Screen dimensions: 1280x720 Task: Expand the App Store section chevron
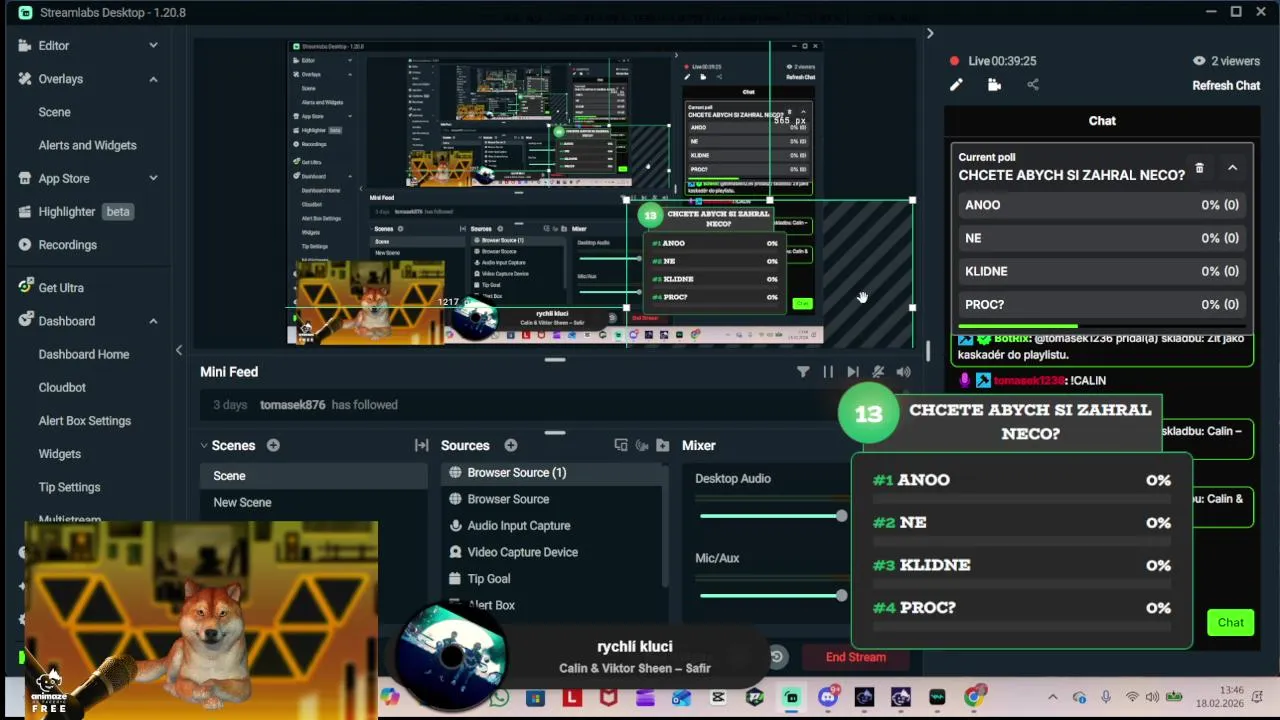pyautogui.click(x=153, y=178)
